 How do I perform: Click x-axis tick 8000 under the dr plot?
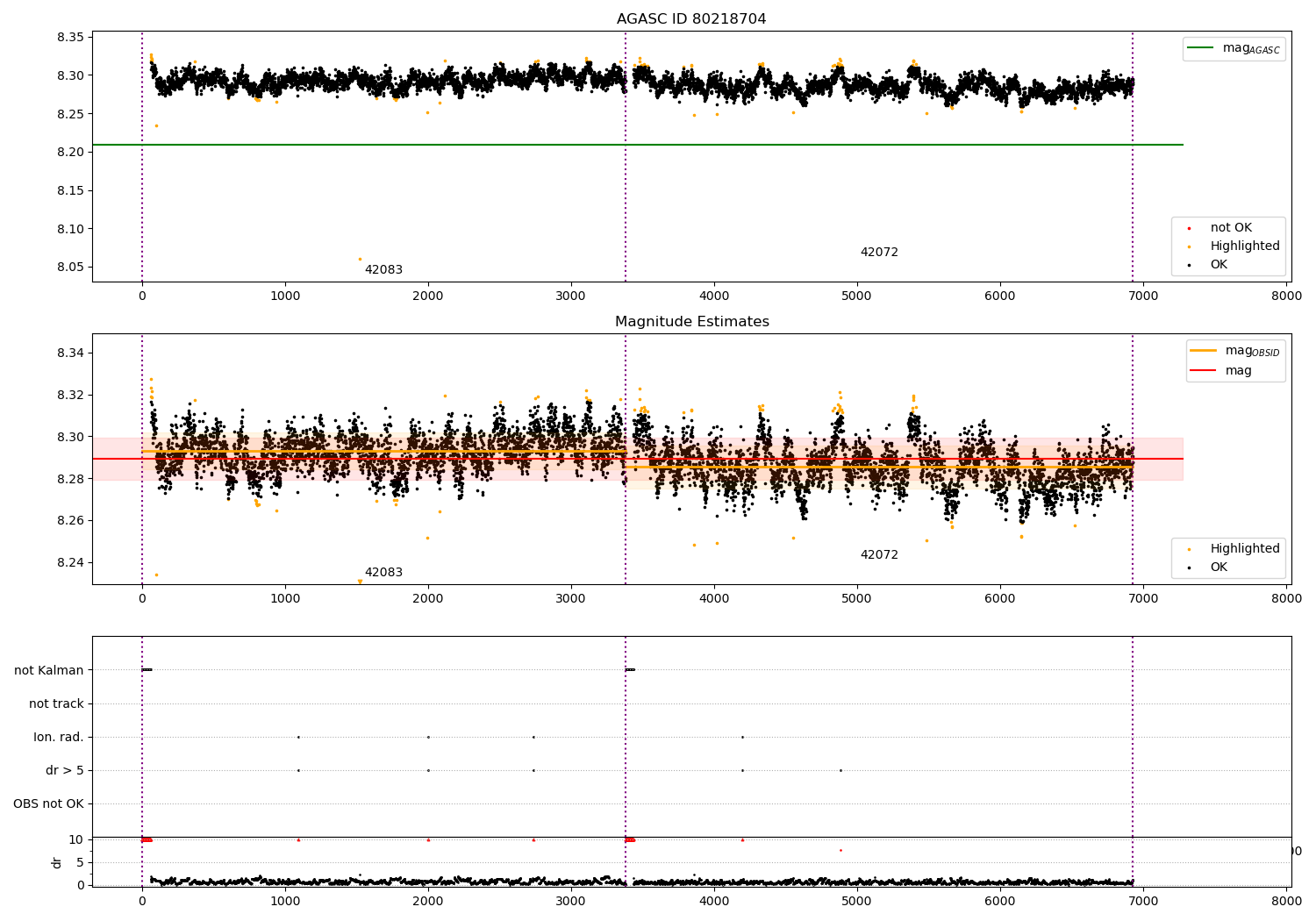coord(1287,901)
